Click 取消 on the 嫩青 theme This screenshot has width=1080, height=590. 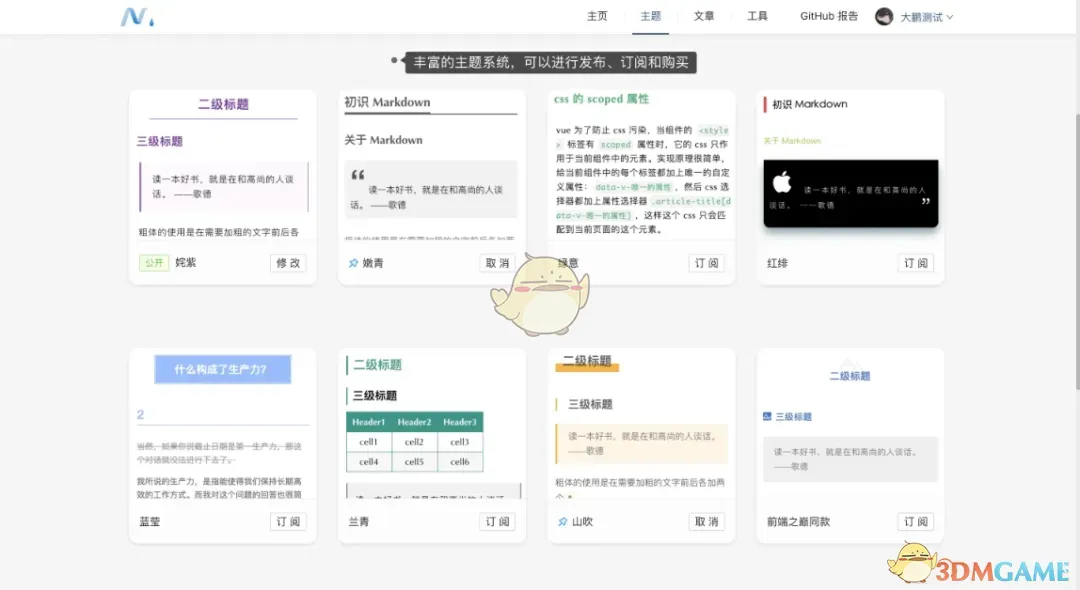pyautogui.click(x=497, y=262)
